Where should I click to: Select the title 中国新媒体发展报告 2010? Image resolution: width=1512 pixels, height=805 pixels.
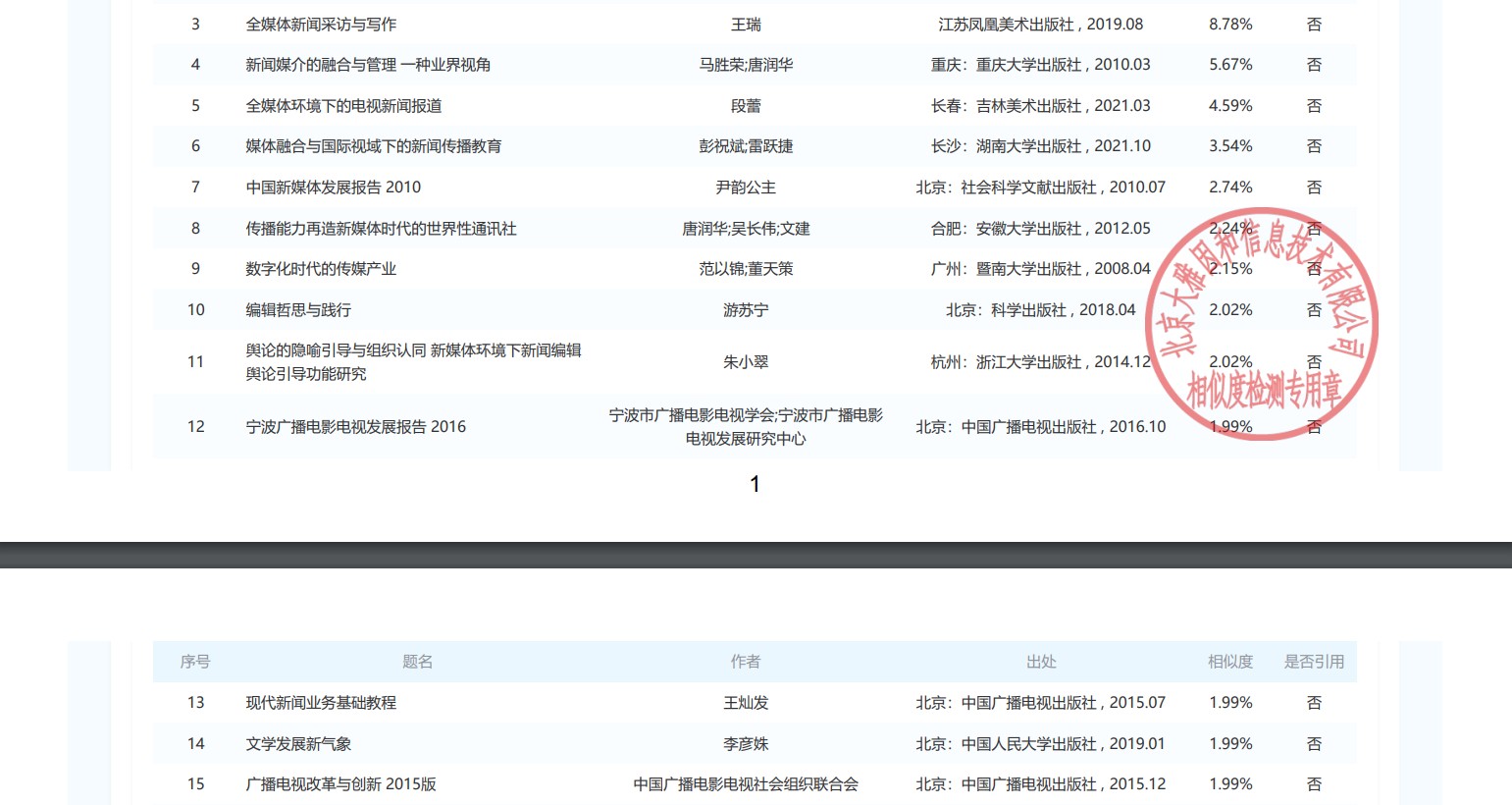[x=333, y=188]
